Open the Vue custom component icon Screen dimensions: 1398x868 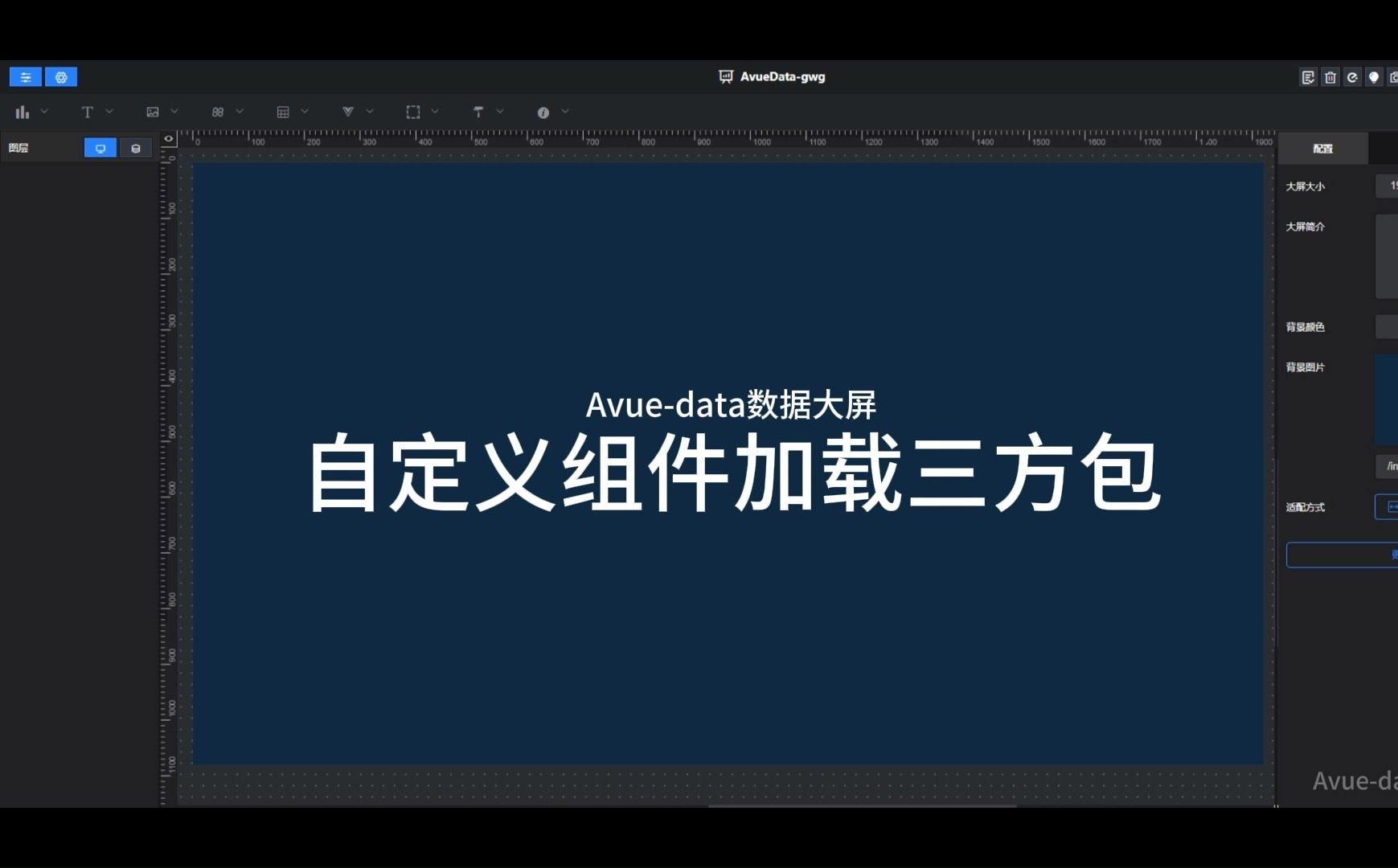(348, 112)
